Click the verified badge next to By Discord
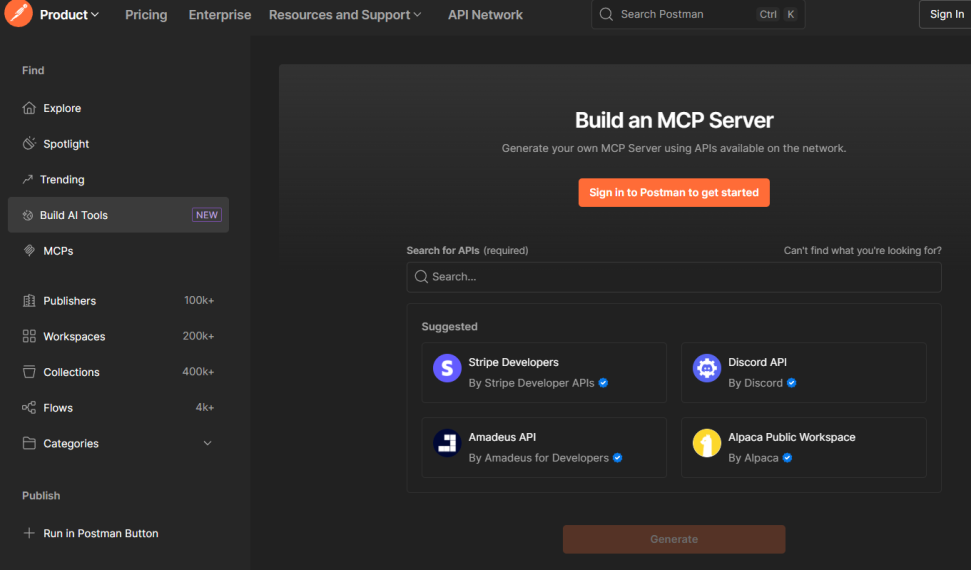Image resolution: width=971 pixels, height=570 pixels. click(x=791, y=383)
